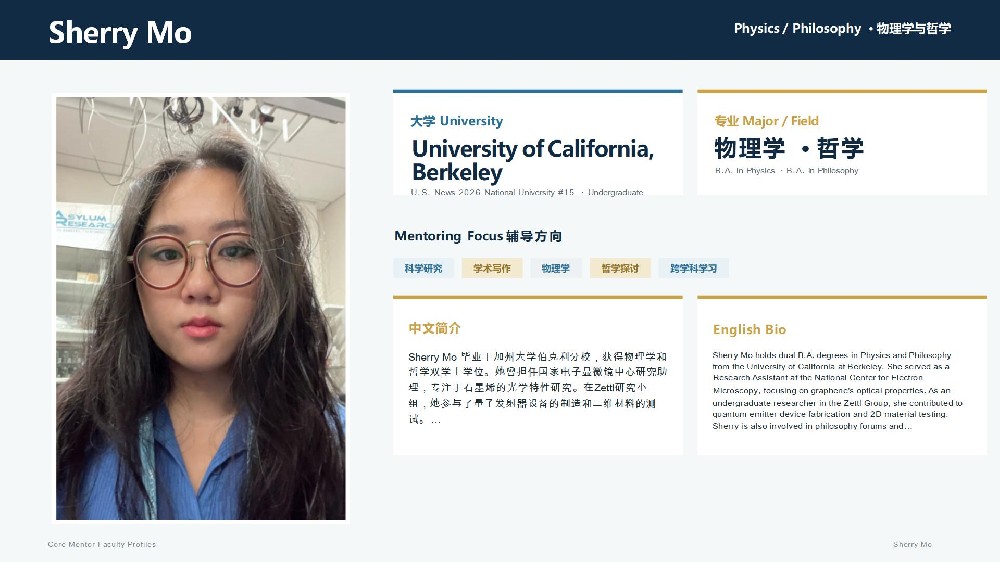
Task: Click the 跨学科学习 tag
Action: tap(693, 269)
